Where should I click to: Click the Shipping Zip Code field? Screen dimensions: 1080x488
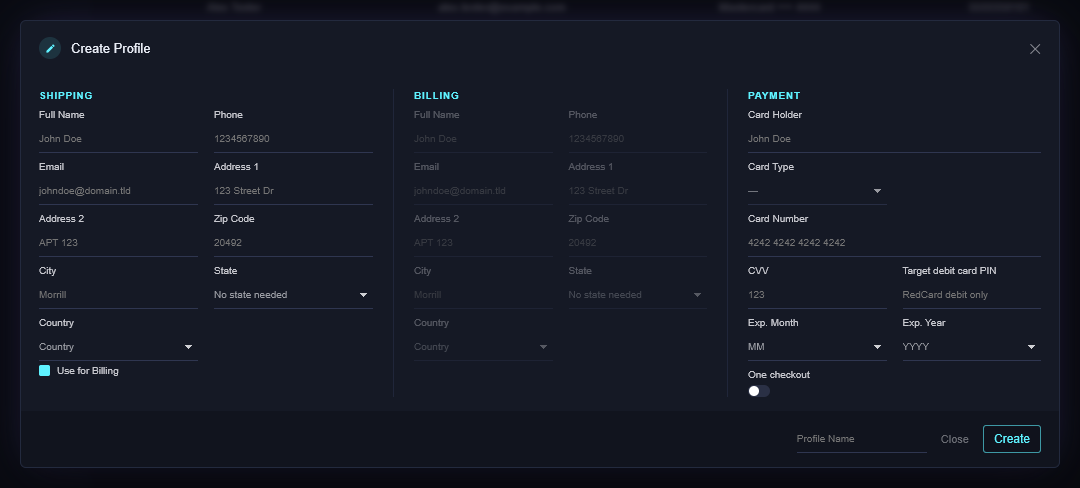click(x=293, y=243)
